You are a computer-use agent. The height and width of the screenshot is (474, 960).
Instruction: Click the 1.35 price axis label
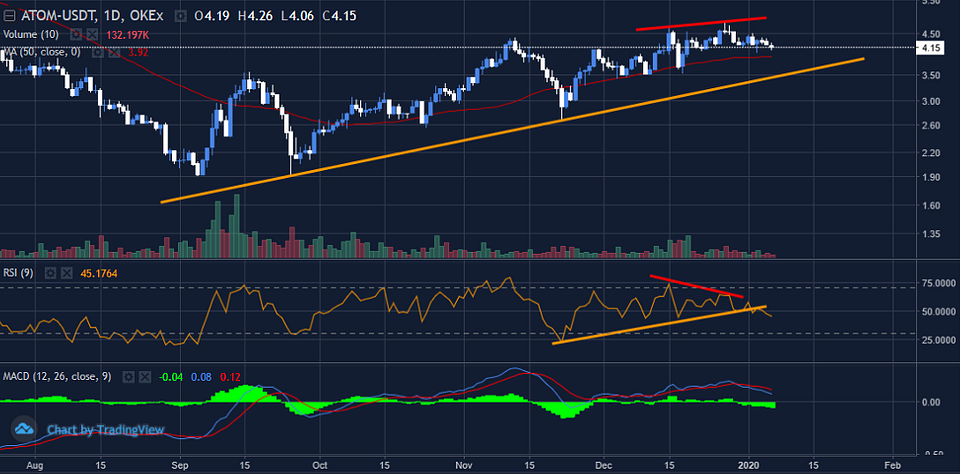[x=930, y=234]
